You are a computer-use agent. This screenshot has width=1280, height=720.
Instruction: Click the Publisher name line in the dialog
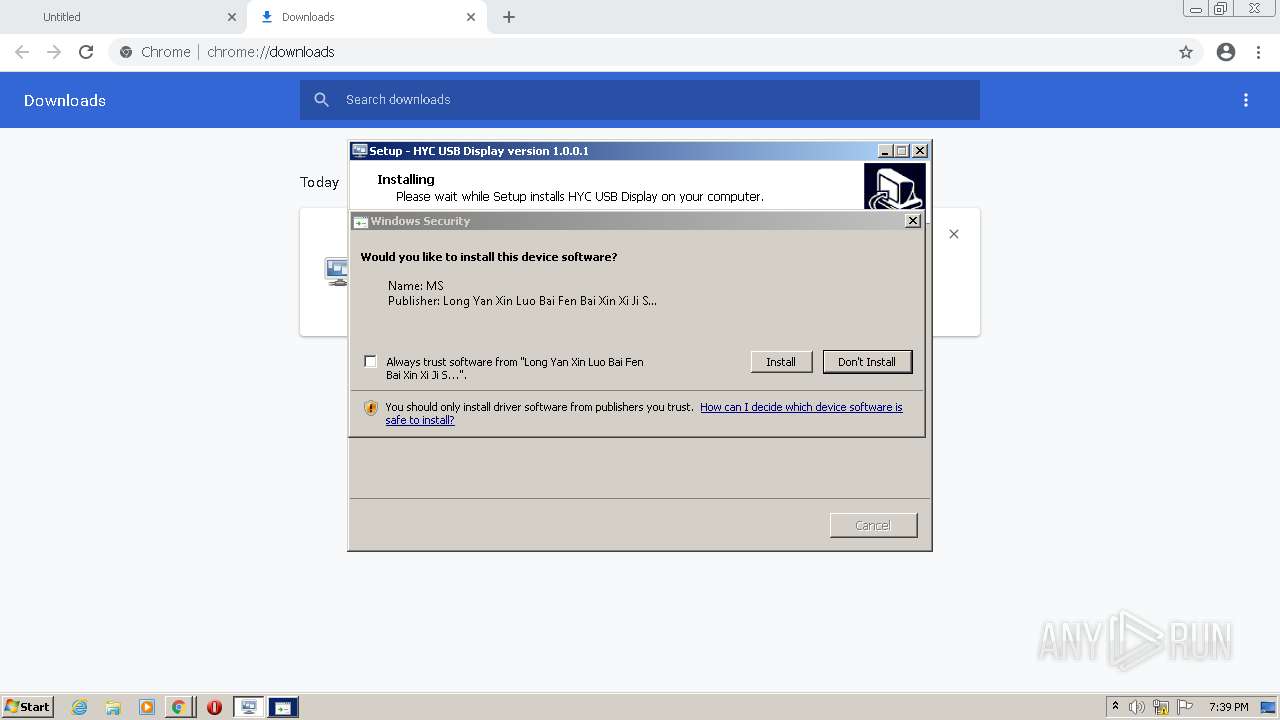tap(522, 301)
